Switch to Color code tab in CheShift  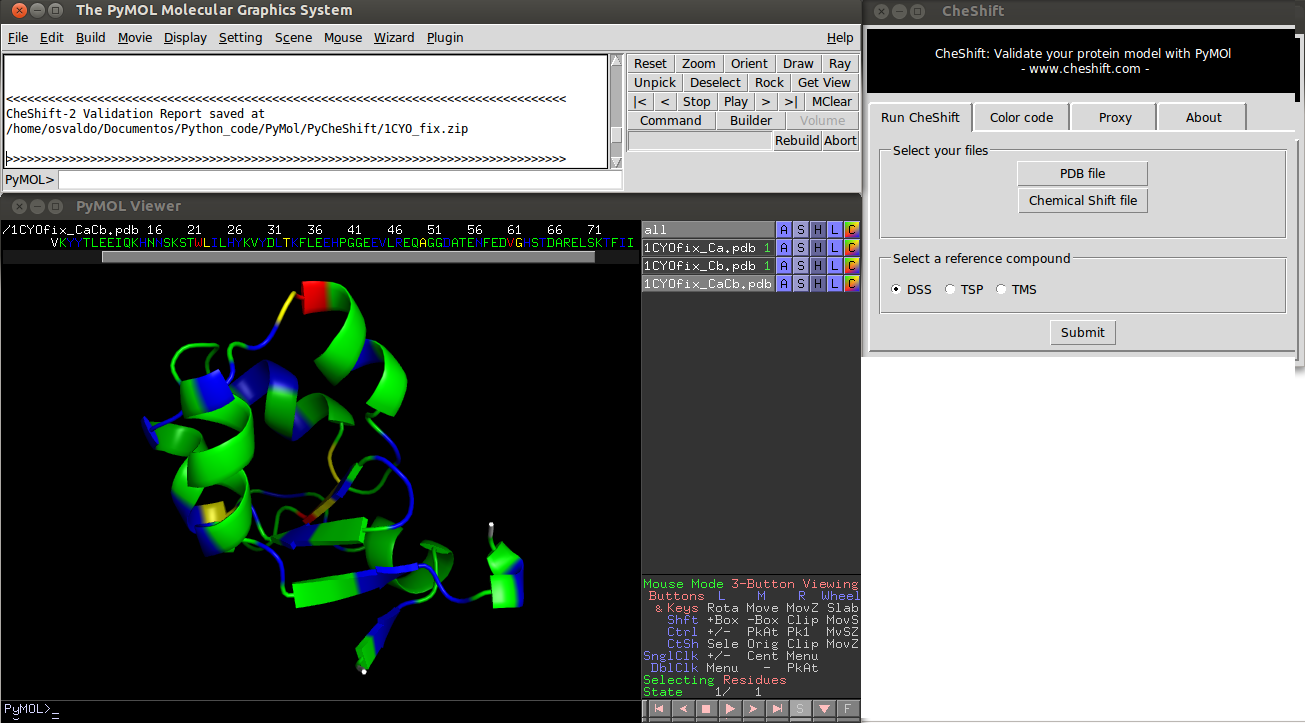tap(1021, 117)
